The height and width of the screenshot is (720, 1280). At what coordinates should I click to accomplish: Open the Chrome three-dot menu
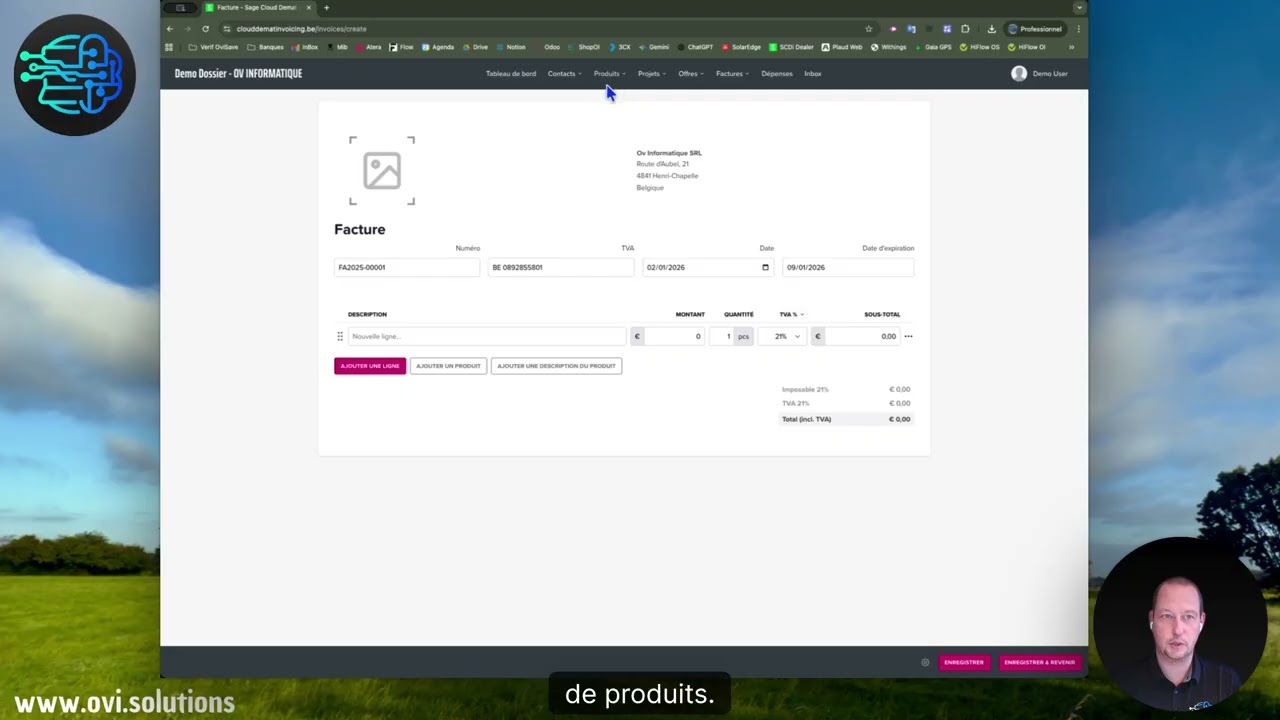tap(1078, 29)
